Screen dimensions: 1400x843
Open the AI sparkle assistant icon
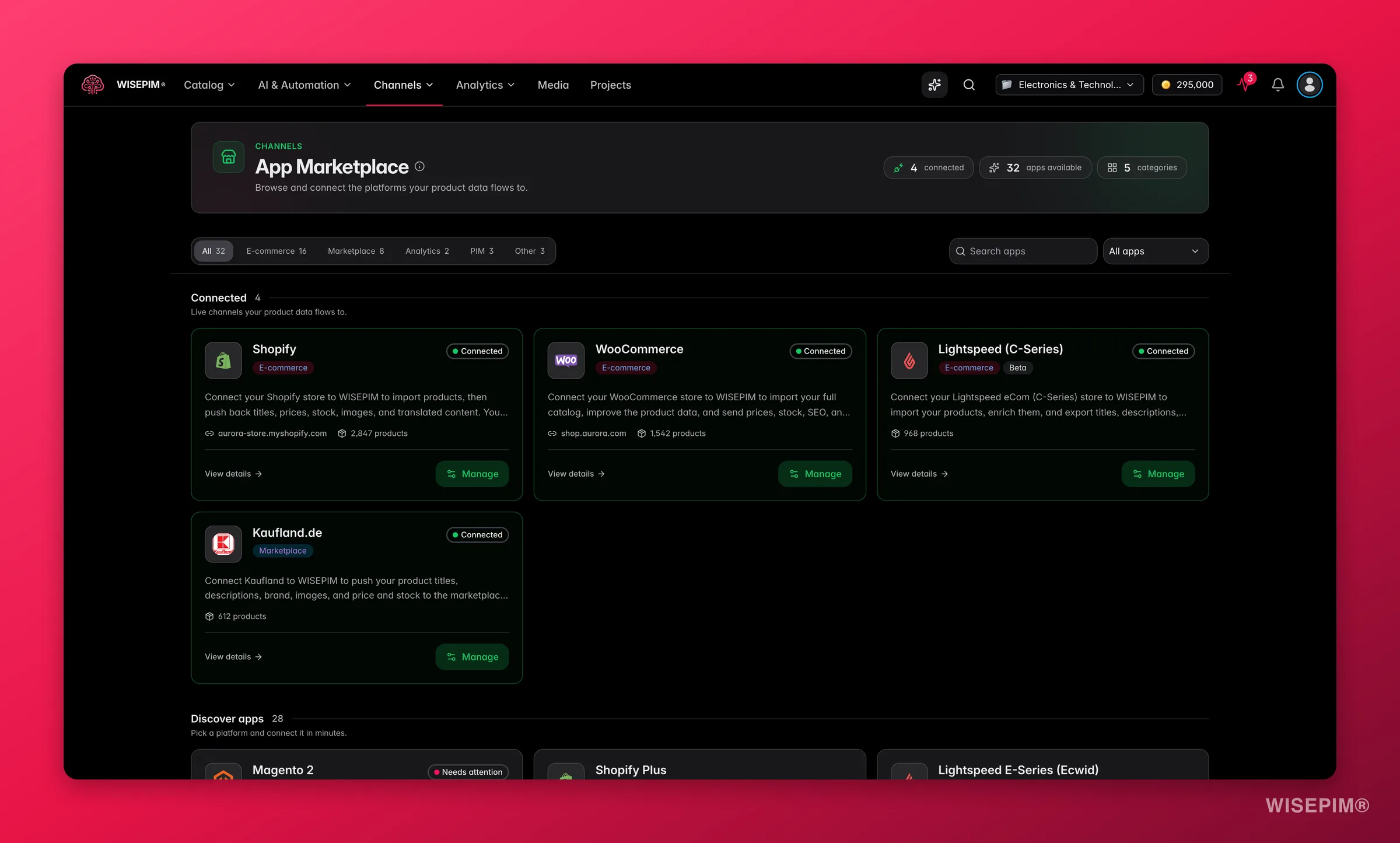(935, 85)
